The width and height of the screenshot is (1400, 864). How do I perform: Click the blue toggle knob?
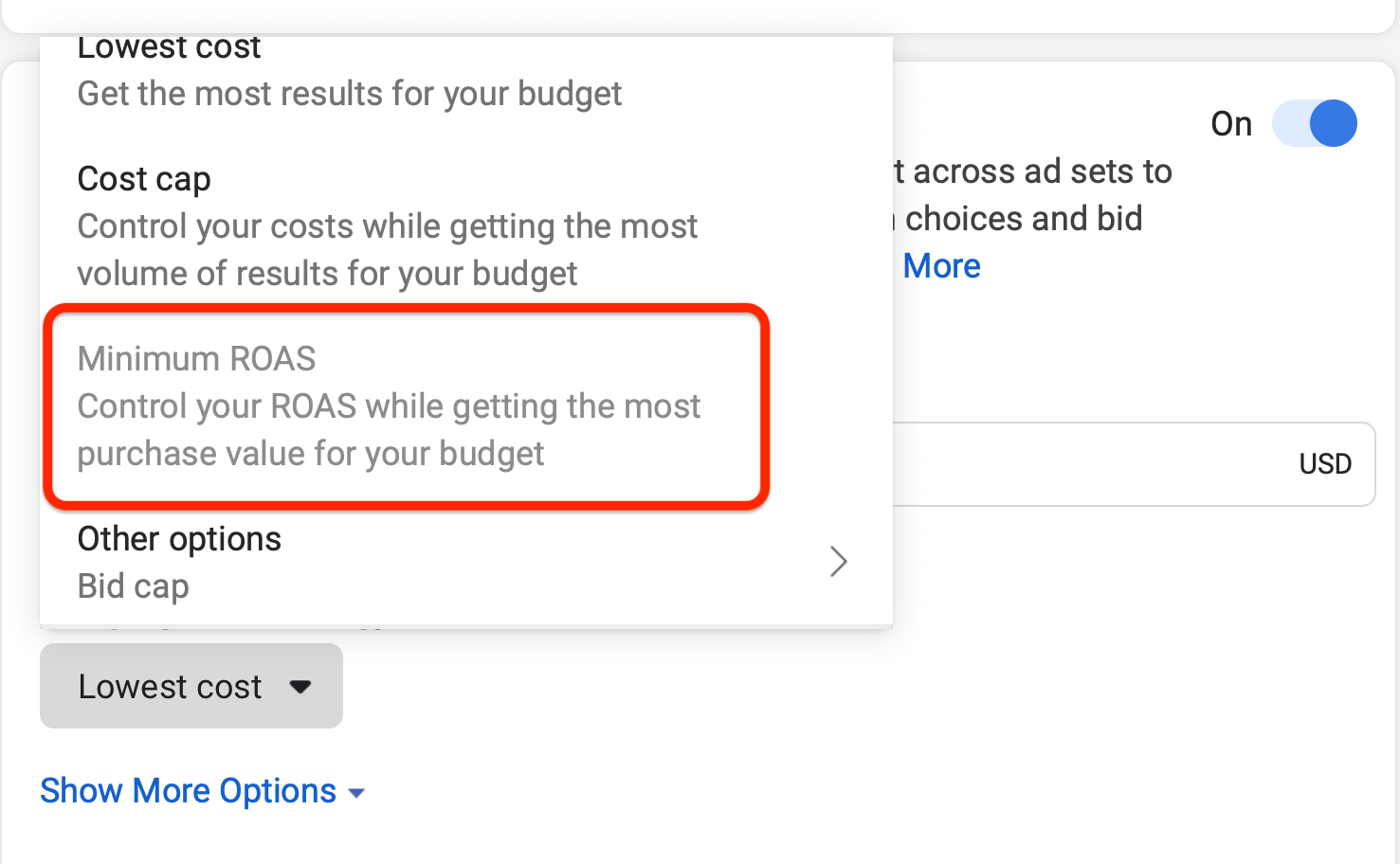point(1333,123)
